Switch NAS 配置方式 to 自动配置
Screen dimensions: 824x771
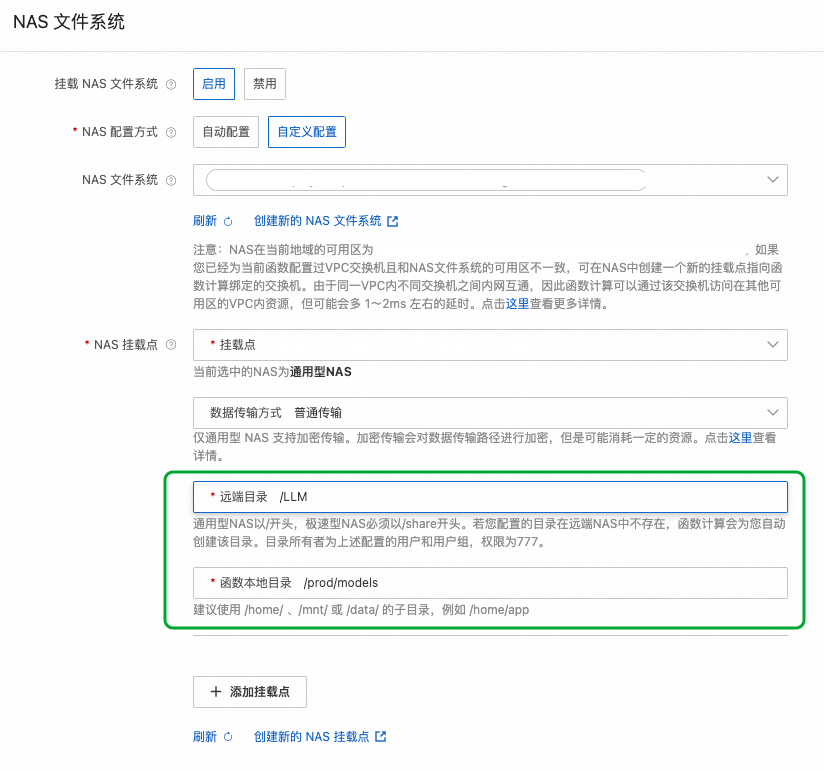tap(225, 131)
